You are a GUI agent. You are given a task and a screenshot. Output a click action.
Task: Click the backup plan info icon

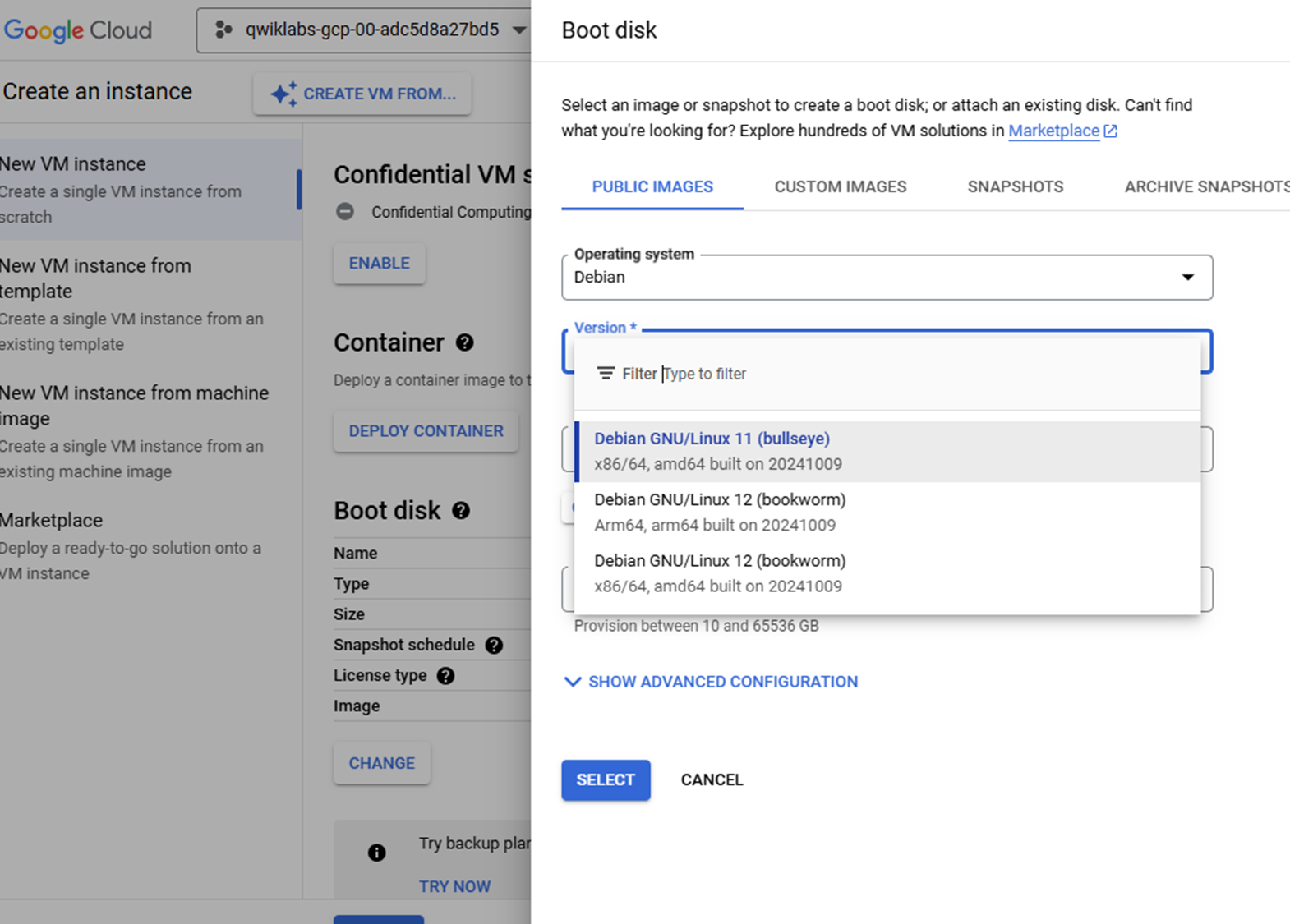(x=376, y=853)
